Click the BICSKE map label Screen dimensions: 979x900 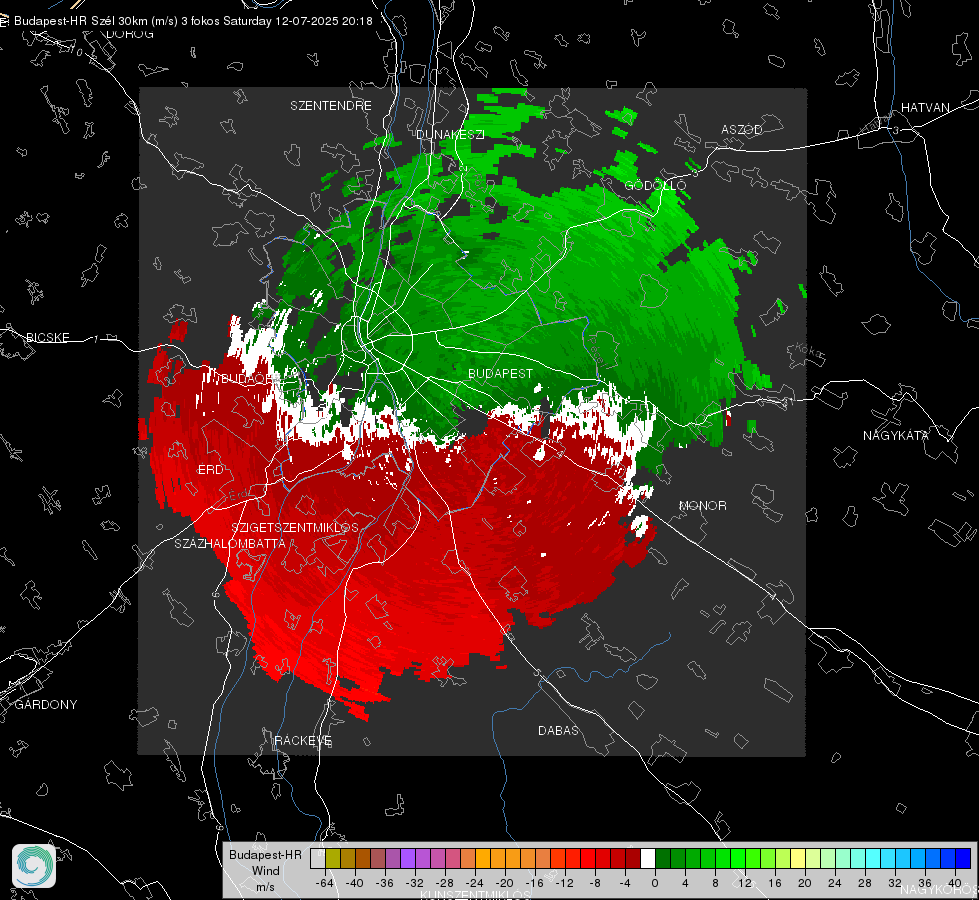click(x=47, y=337)
